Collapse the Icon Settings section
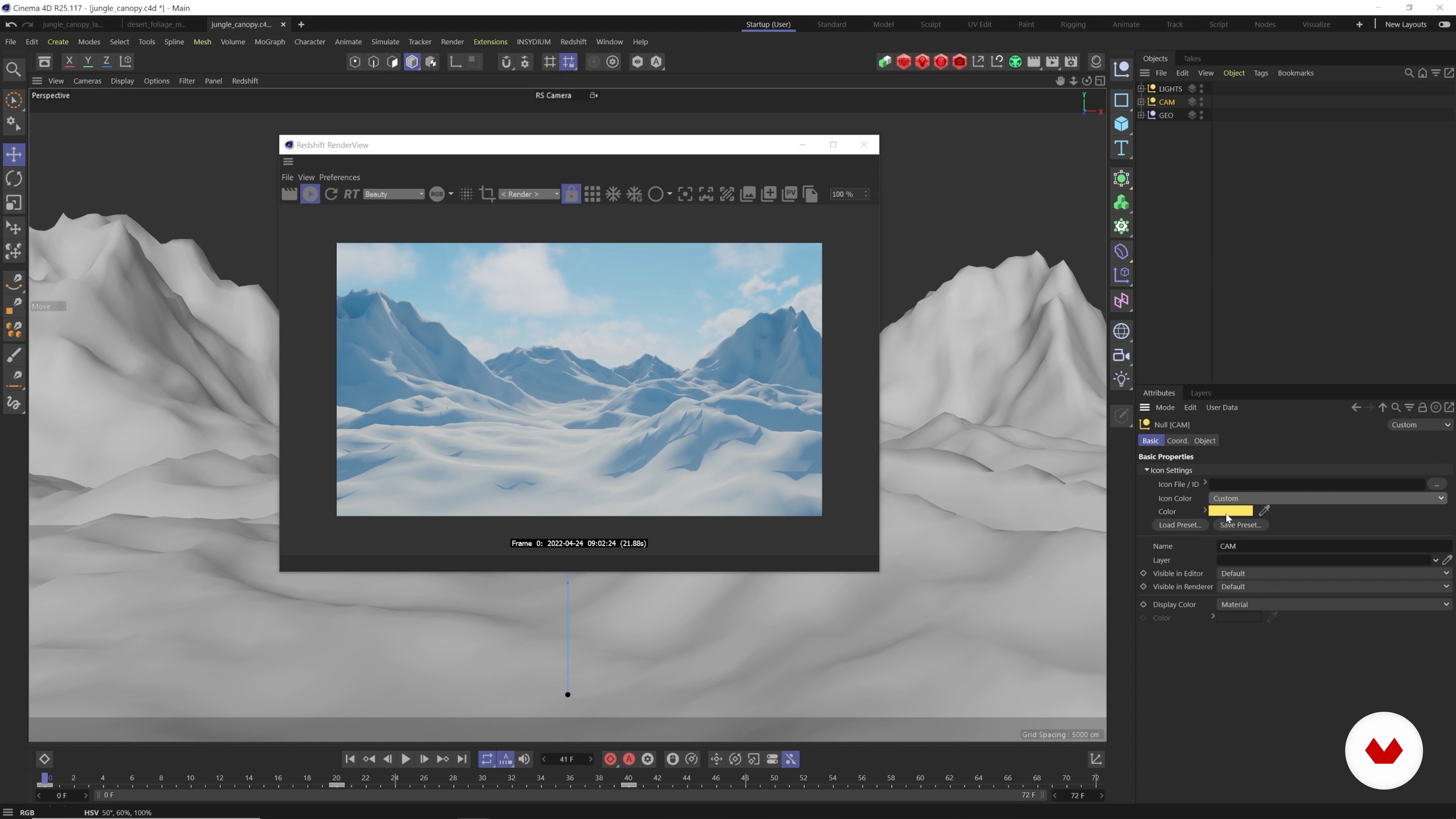 tap(1147, 470)
